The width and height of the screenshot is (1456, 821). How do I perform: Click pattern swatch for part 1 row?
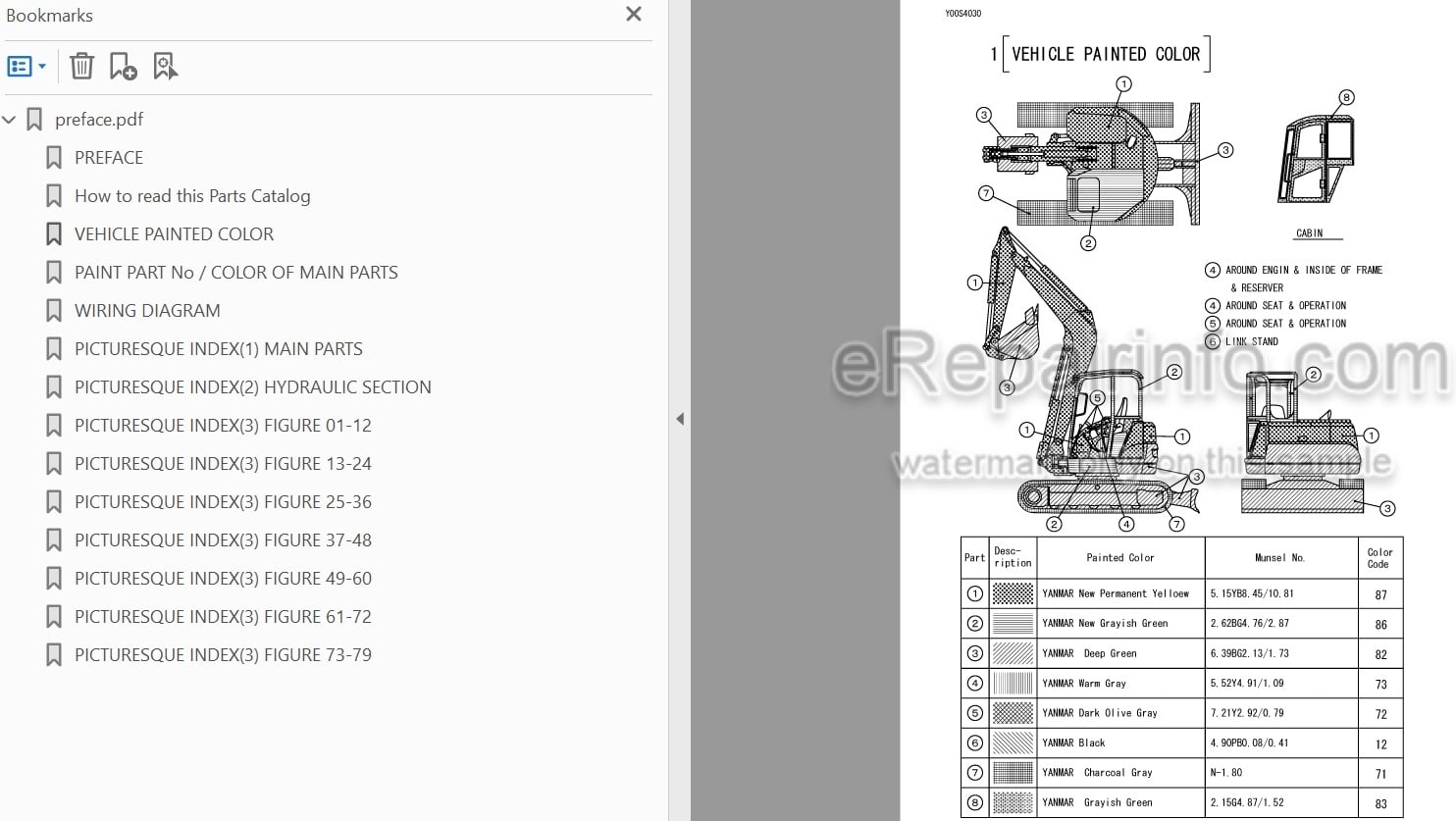[1013, 594]
